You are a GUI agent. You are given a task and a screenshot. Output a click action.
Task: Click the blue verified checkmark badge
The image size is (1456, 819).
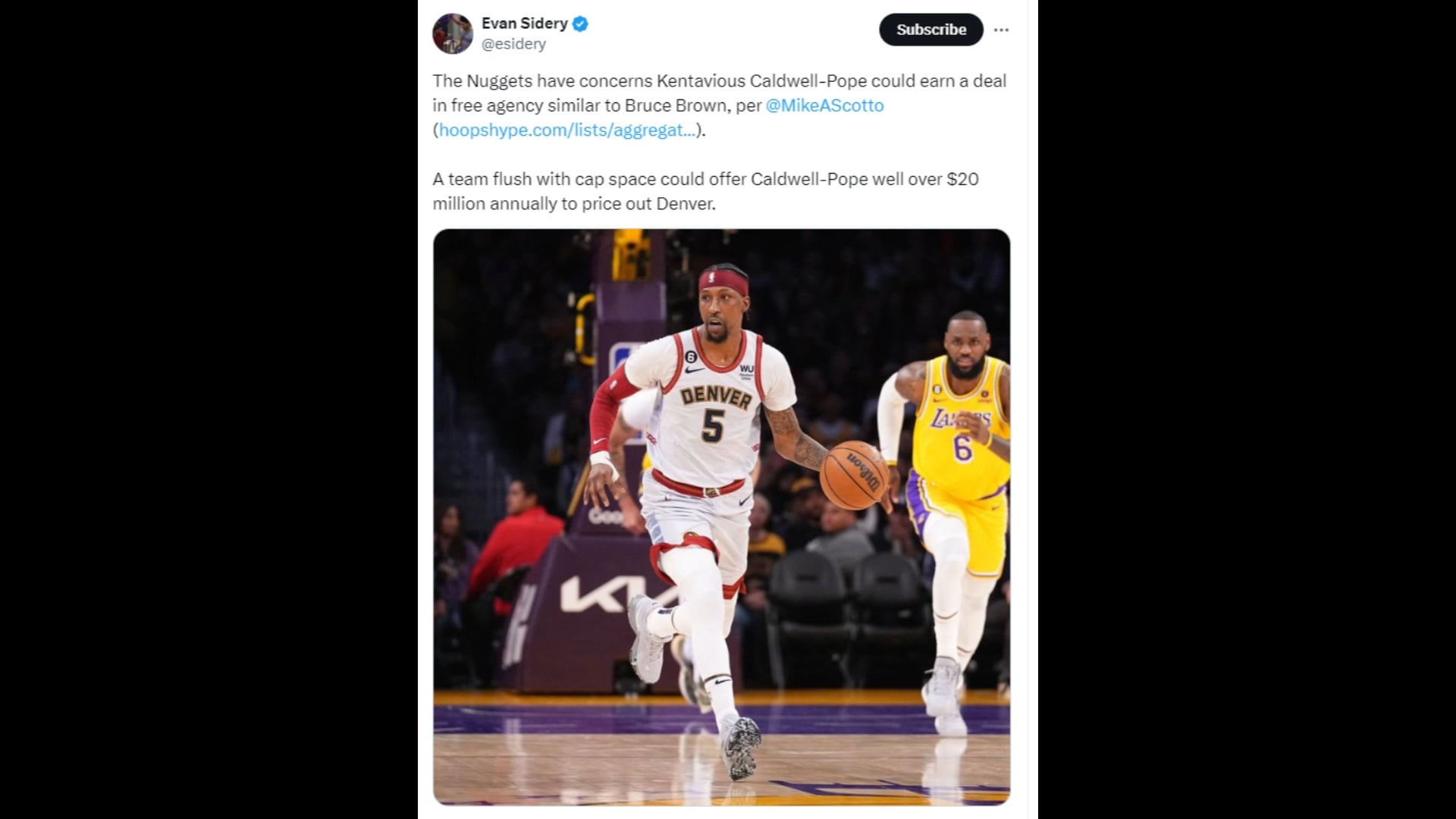[580, 24]
